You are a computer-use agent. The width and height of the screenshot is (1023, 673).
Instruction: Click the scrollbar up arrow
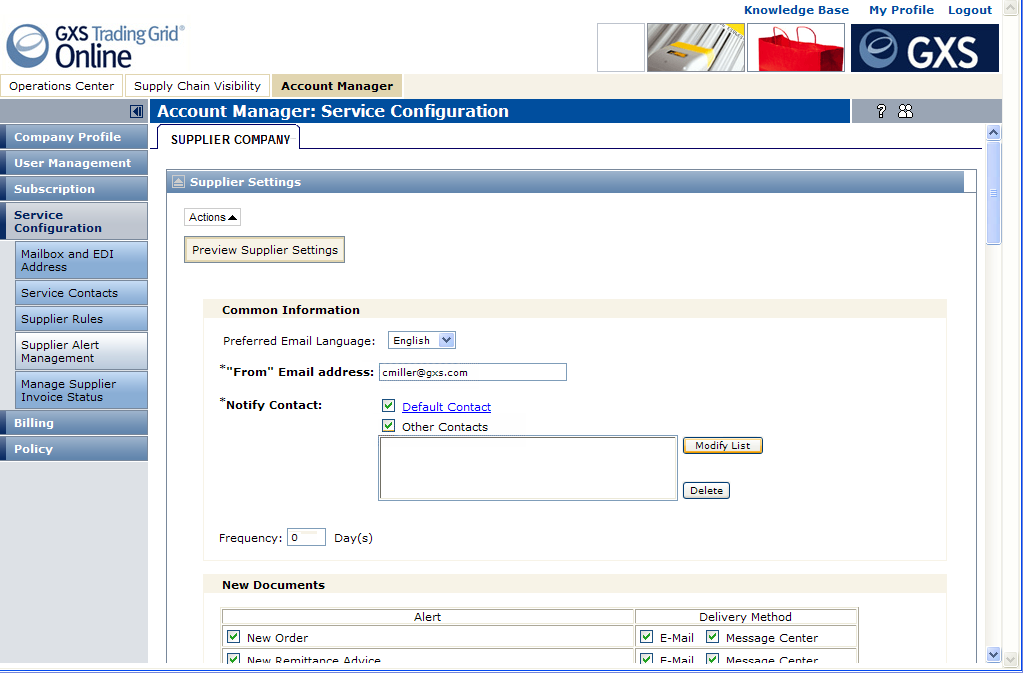[994, 132]
